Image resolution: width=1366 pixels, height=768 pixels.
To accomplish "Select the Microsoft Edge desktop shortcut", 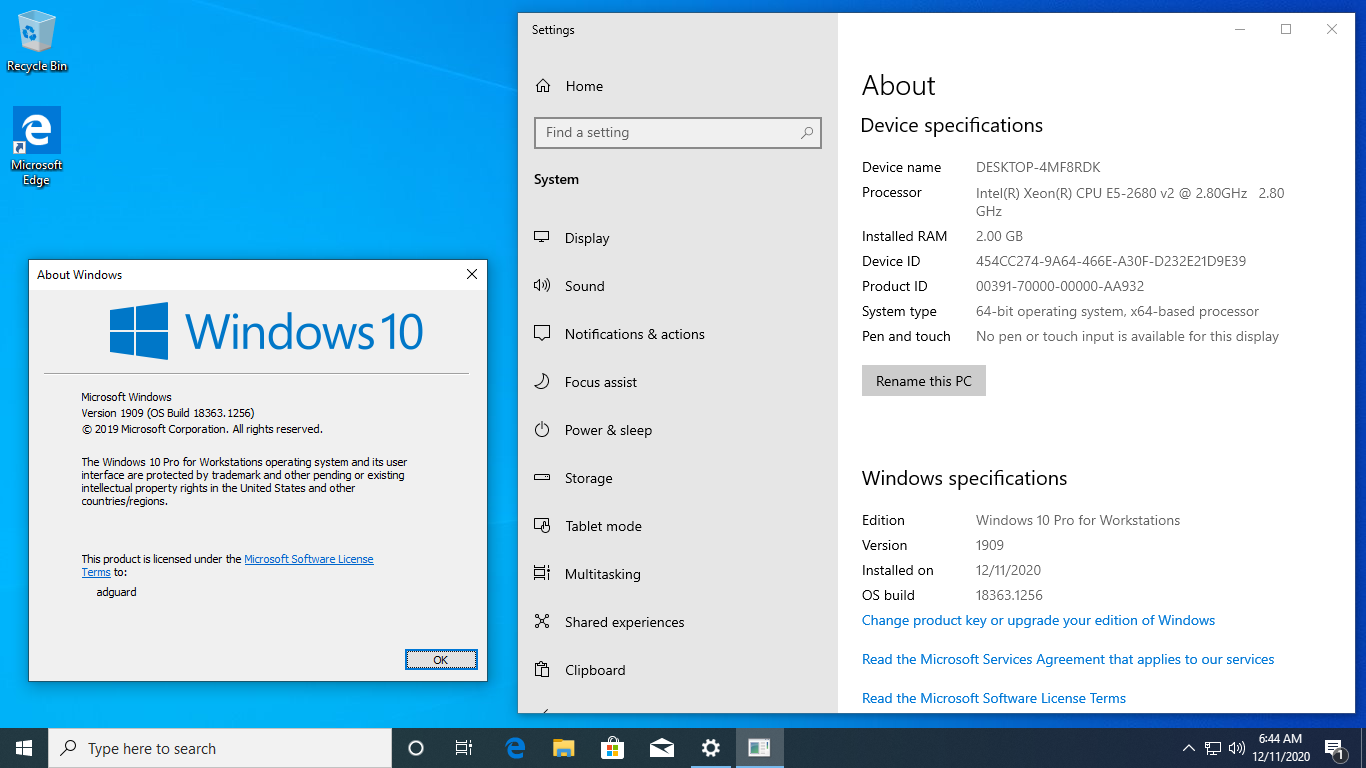I will [37, 147].
